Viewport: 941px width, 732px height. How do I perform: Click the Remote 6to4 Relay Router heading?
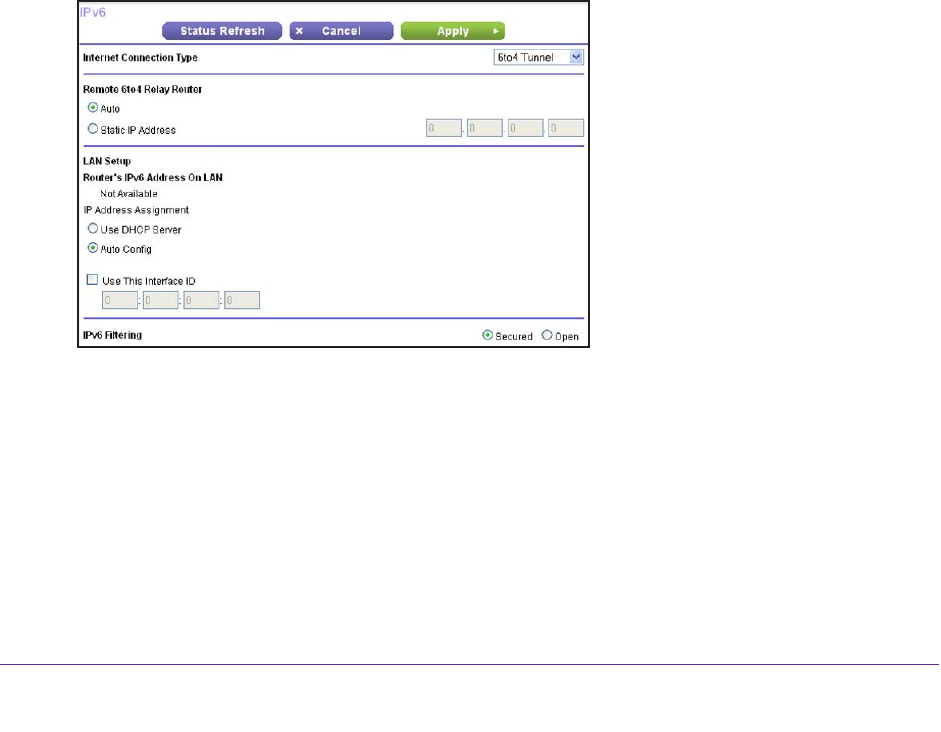pos(142,89)
